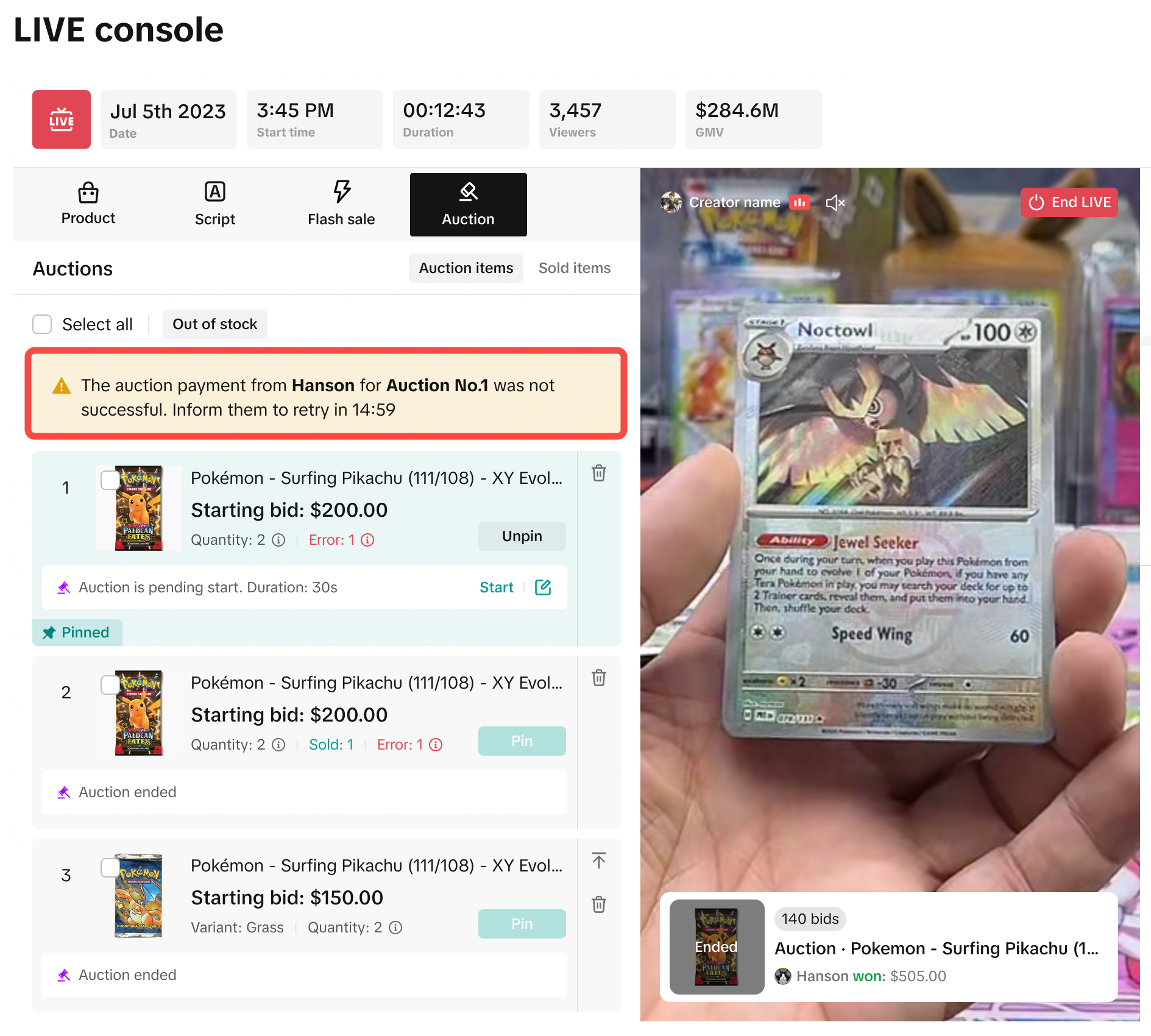
Task: Click the auction title on the video card
Action: click(937, 948)
